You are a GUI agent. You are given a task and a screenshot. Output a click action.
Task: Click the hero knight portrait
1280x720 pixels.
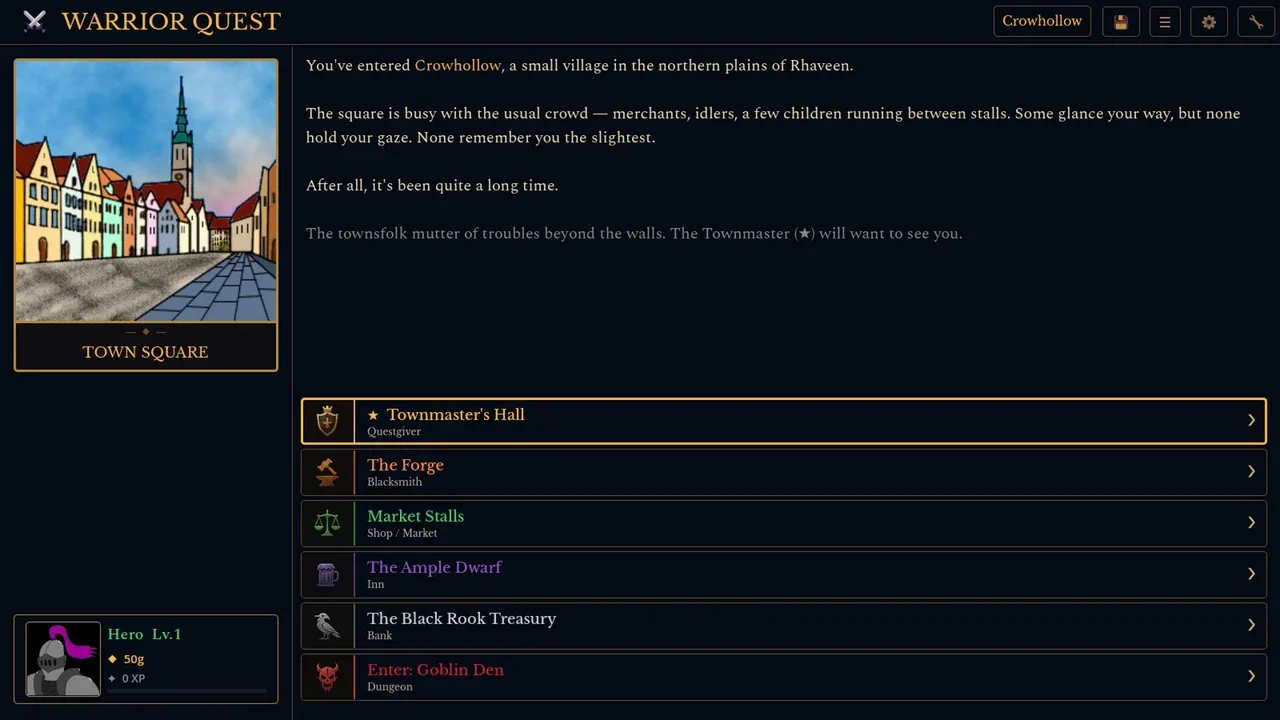[x=63, y=659]
